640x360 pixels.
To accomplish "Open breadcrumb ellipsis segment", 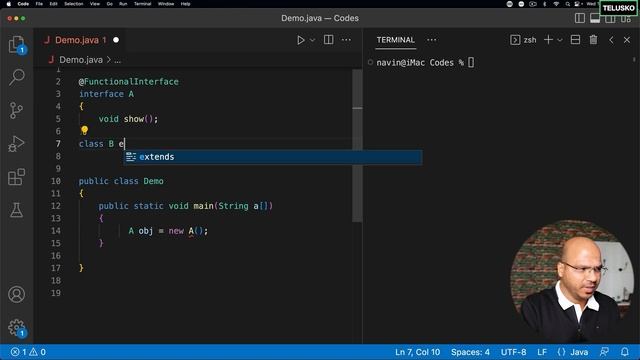I will point(118,60).
